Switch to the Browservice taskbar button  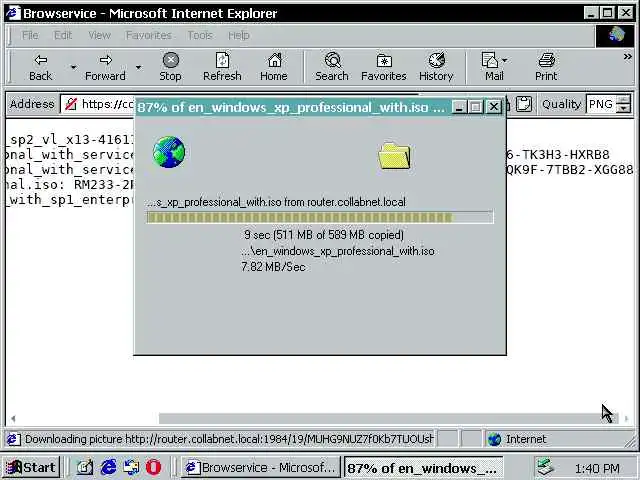tap(260, 467)
